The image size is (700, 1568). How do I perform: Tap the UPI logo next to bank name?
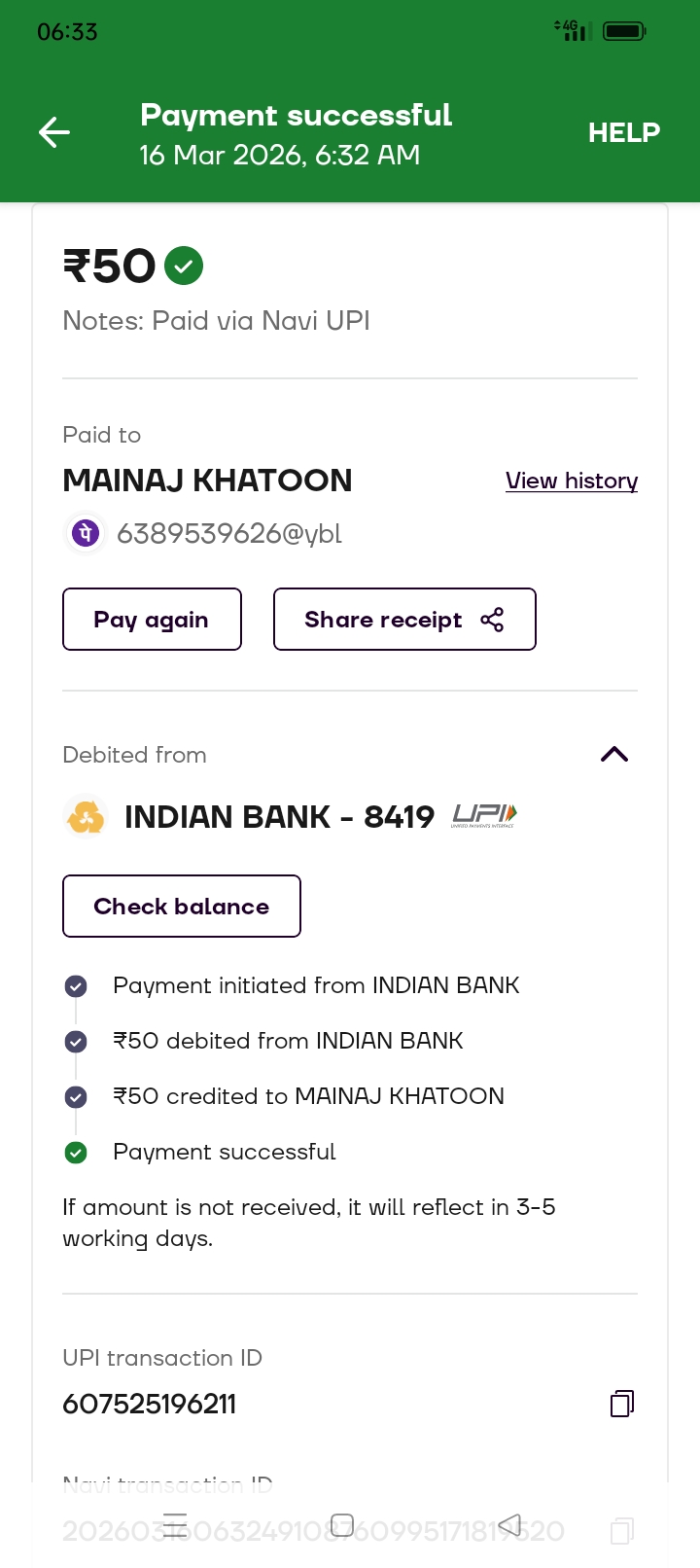484,816
